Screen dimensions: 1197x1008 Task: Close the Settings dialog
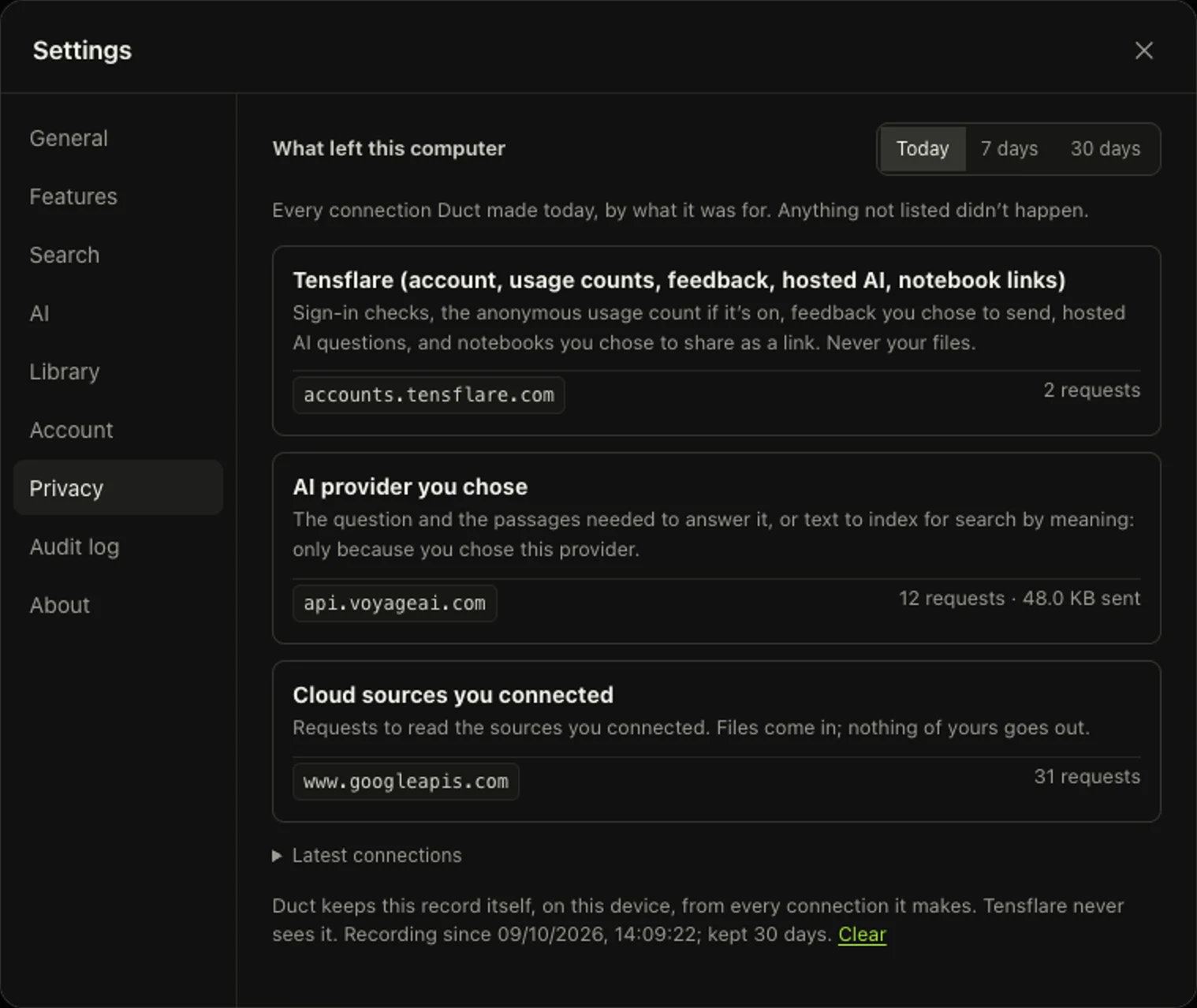coord(1143,50)
